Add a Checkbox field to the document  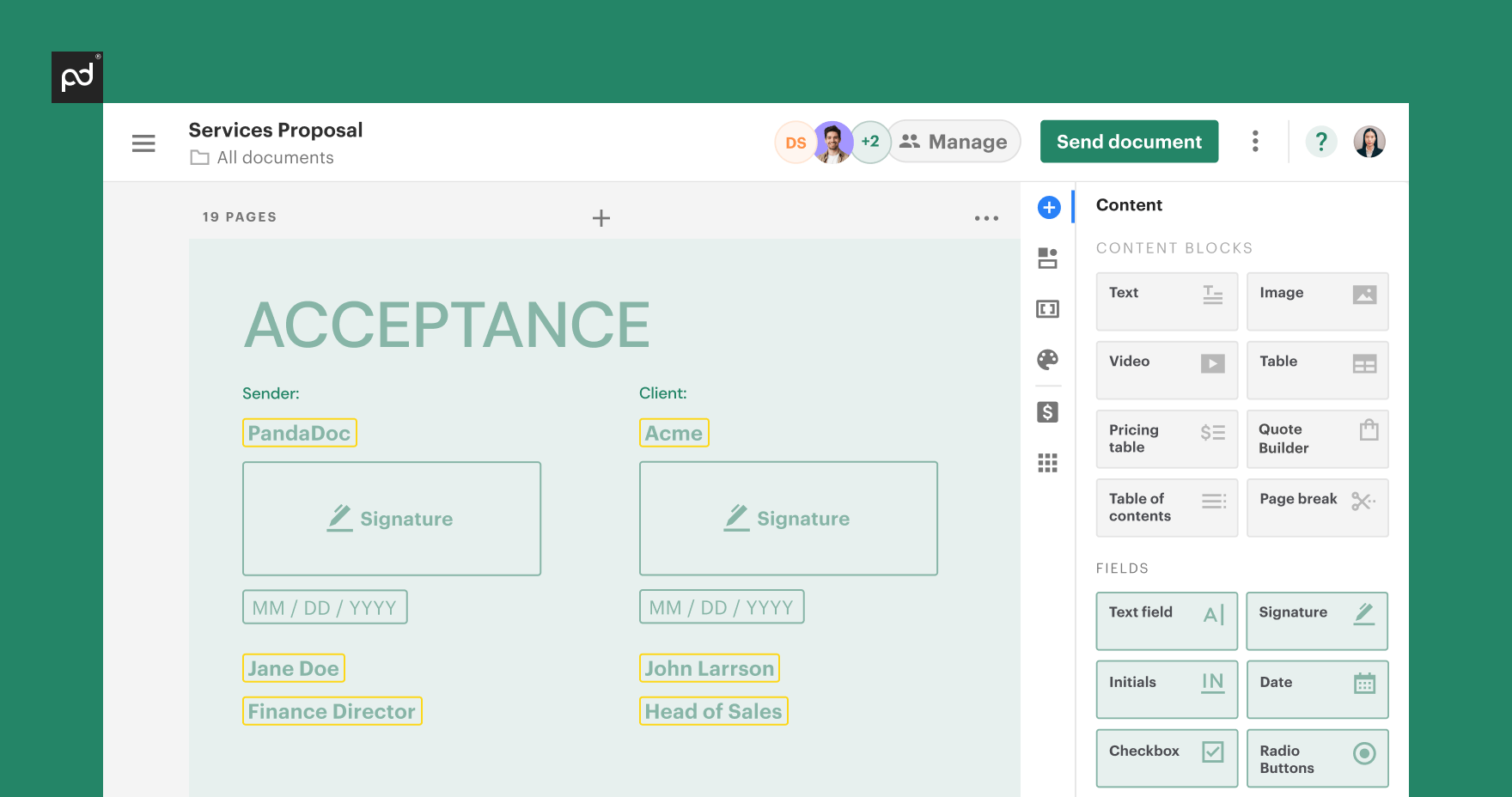[x=1166, y=757]
